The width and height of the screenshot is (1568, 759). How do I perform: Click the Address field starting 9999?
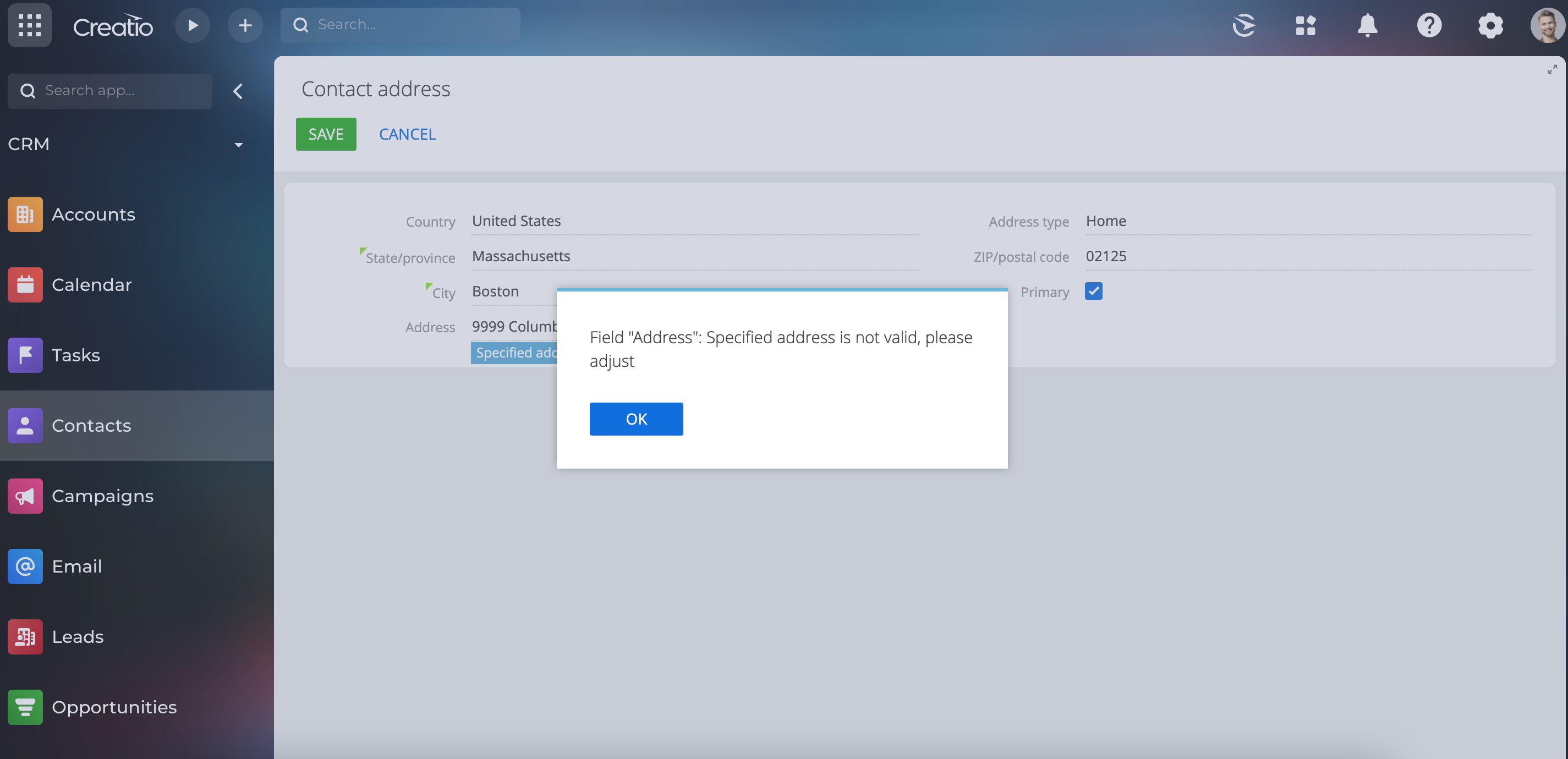click(514, 327)
